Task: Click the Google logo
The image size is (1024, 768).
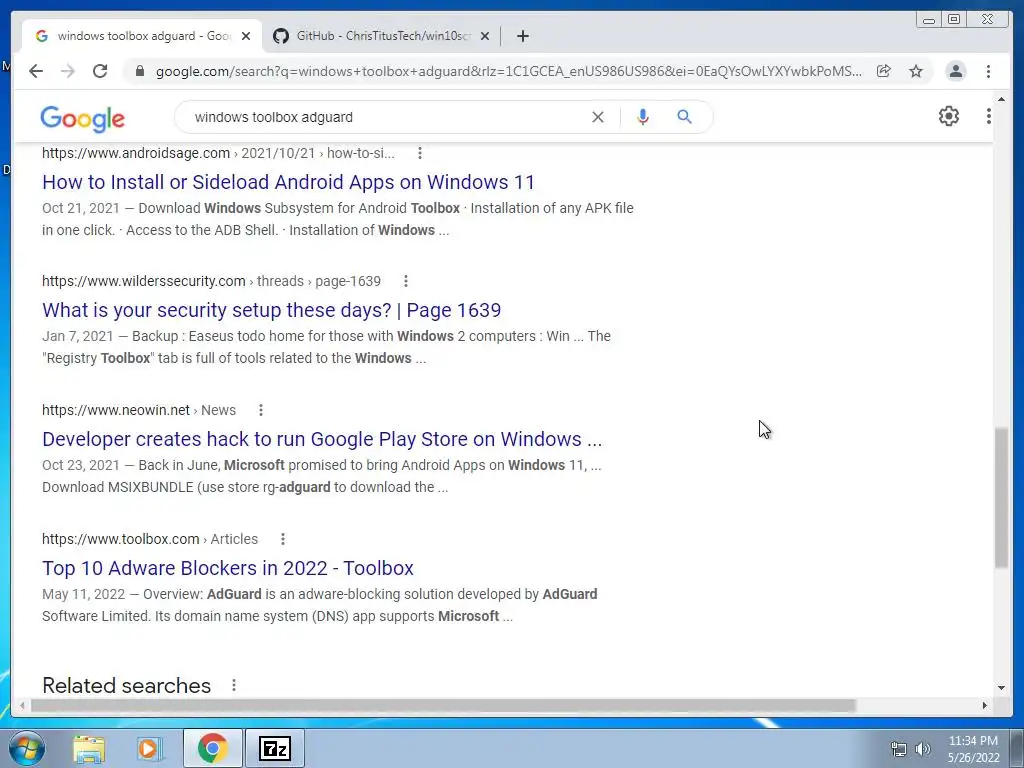Action: coord(82,118)
